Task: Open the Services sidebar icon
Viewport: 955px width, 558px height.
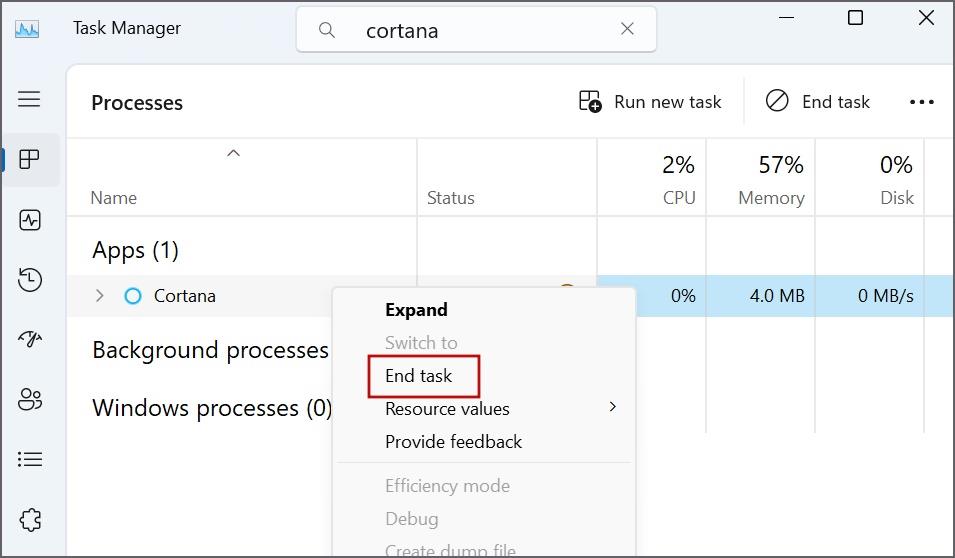Action: [30, 520]
